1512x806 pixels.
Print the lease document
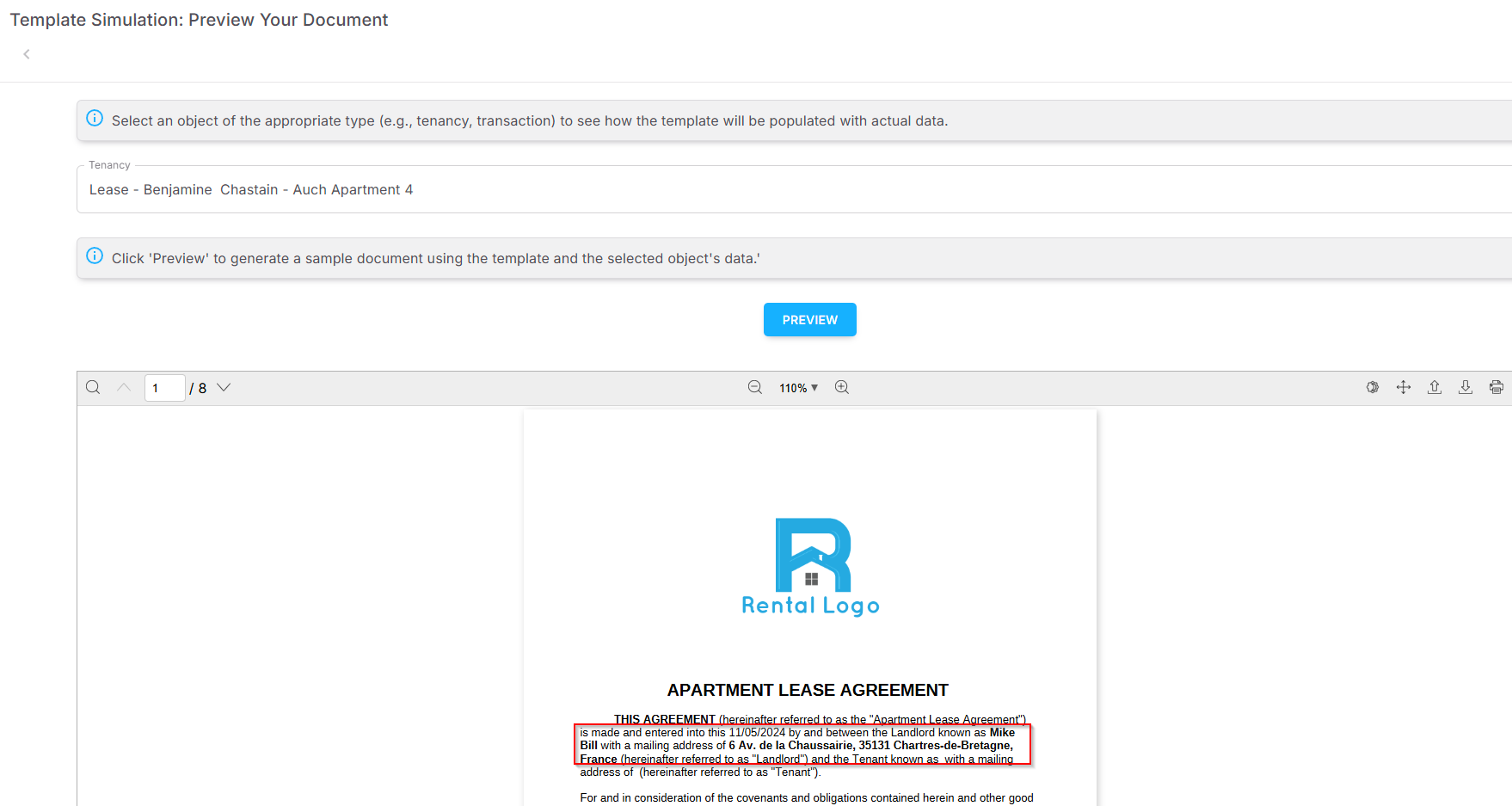(x=1497, y=388)
